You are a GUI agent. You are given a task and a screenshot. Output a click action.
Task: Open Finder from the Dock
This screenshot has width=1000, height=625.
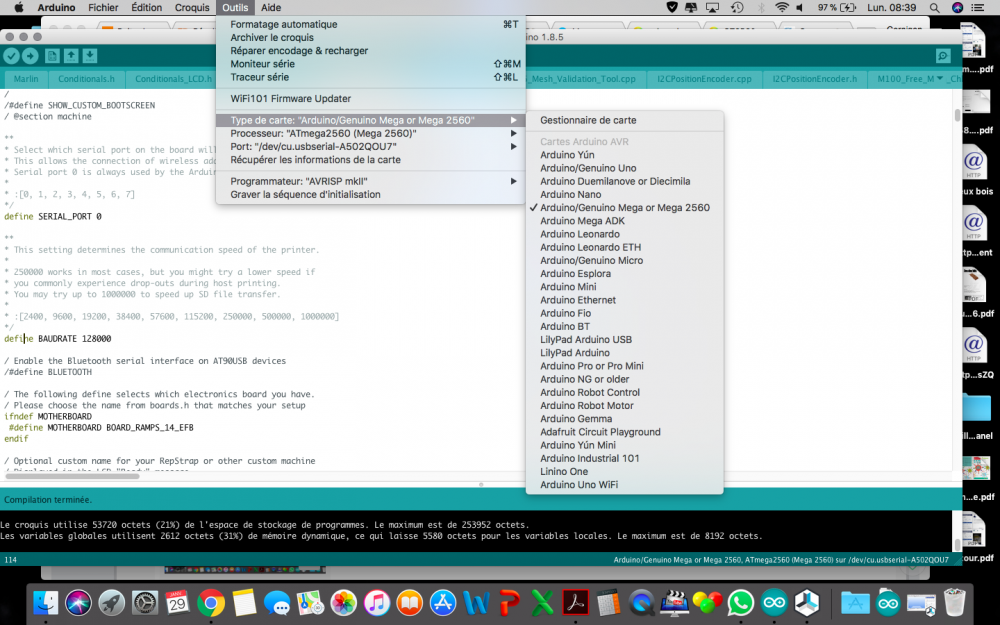click(x=45, y=603)
